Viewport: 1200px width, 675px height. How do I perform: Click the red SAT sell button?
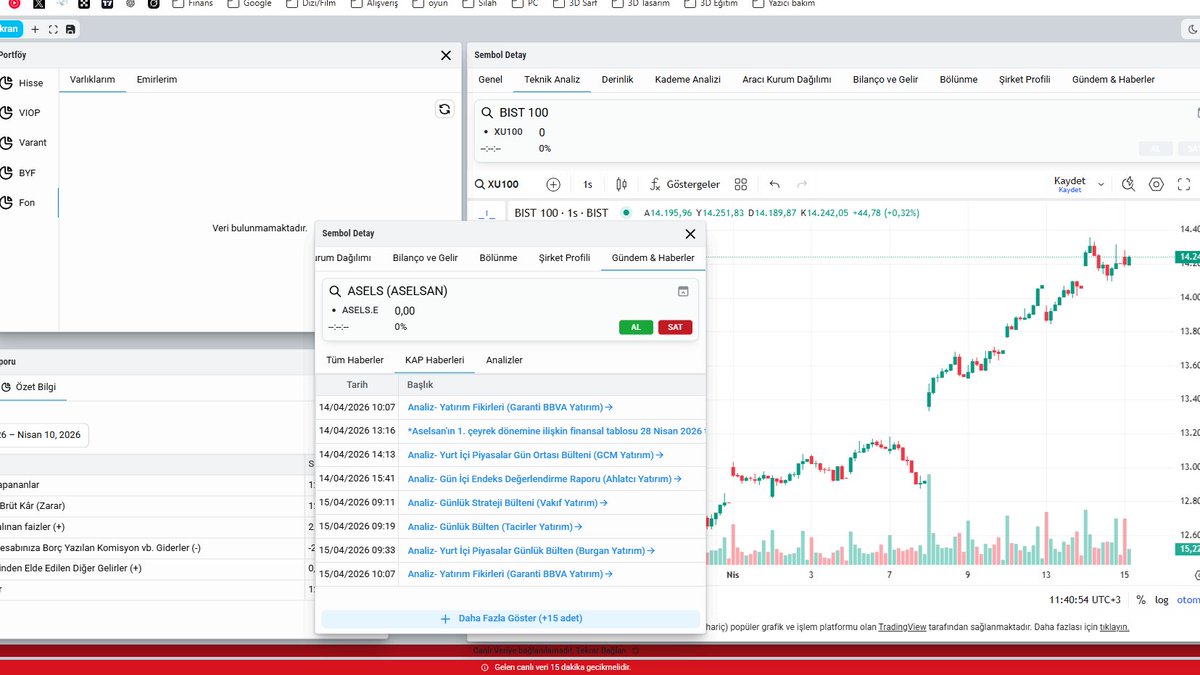[x=675, y=327]
